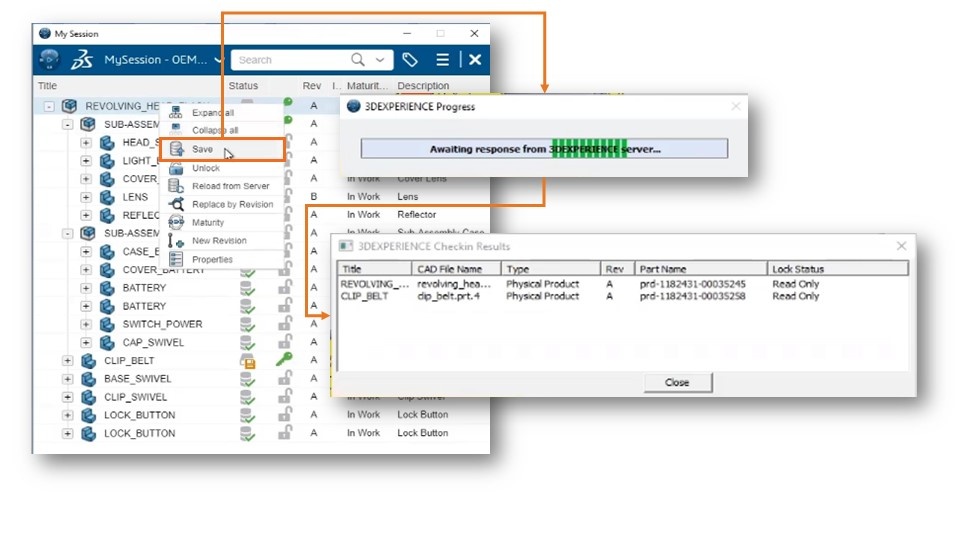Click the REVOLVING_HEAD assembly icon
This screenshot has width=960, height=540.
point(70,107)
